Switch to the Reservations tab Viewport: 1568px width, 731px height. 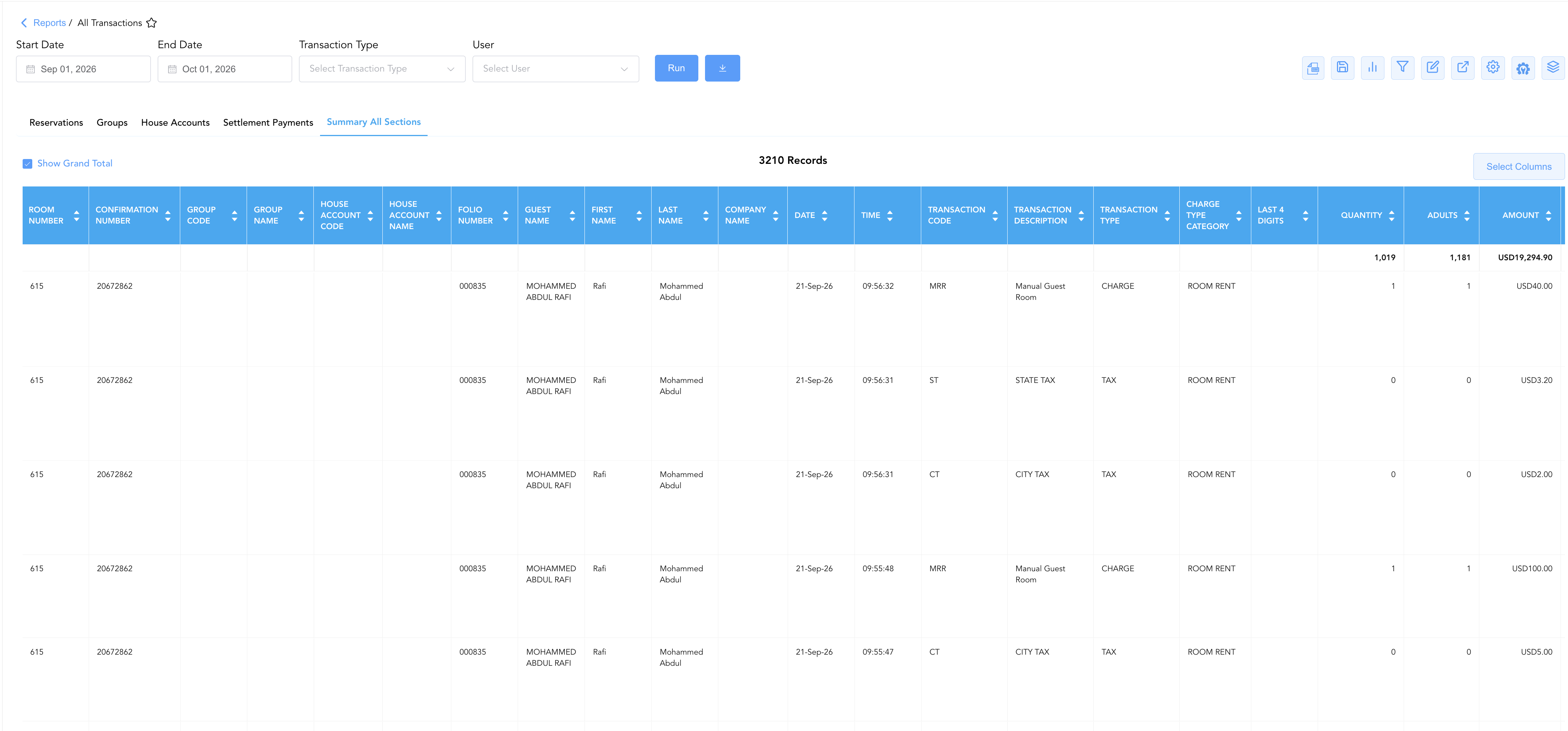[56, 122]
